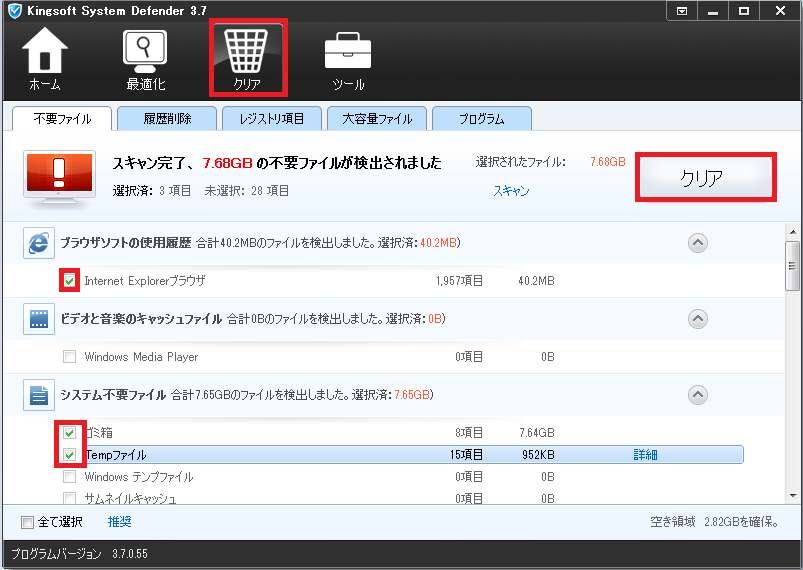This screenshot has width=803, height=570.
Task: Uncheck the Internet Explorerブラウザ checkbox
Action: tap(69, 281)
